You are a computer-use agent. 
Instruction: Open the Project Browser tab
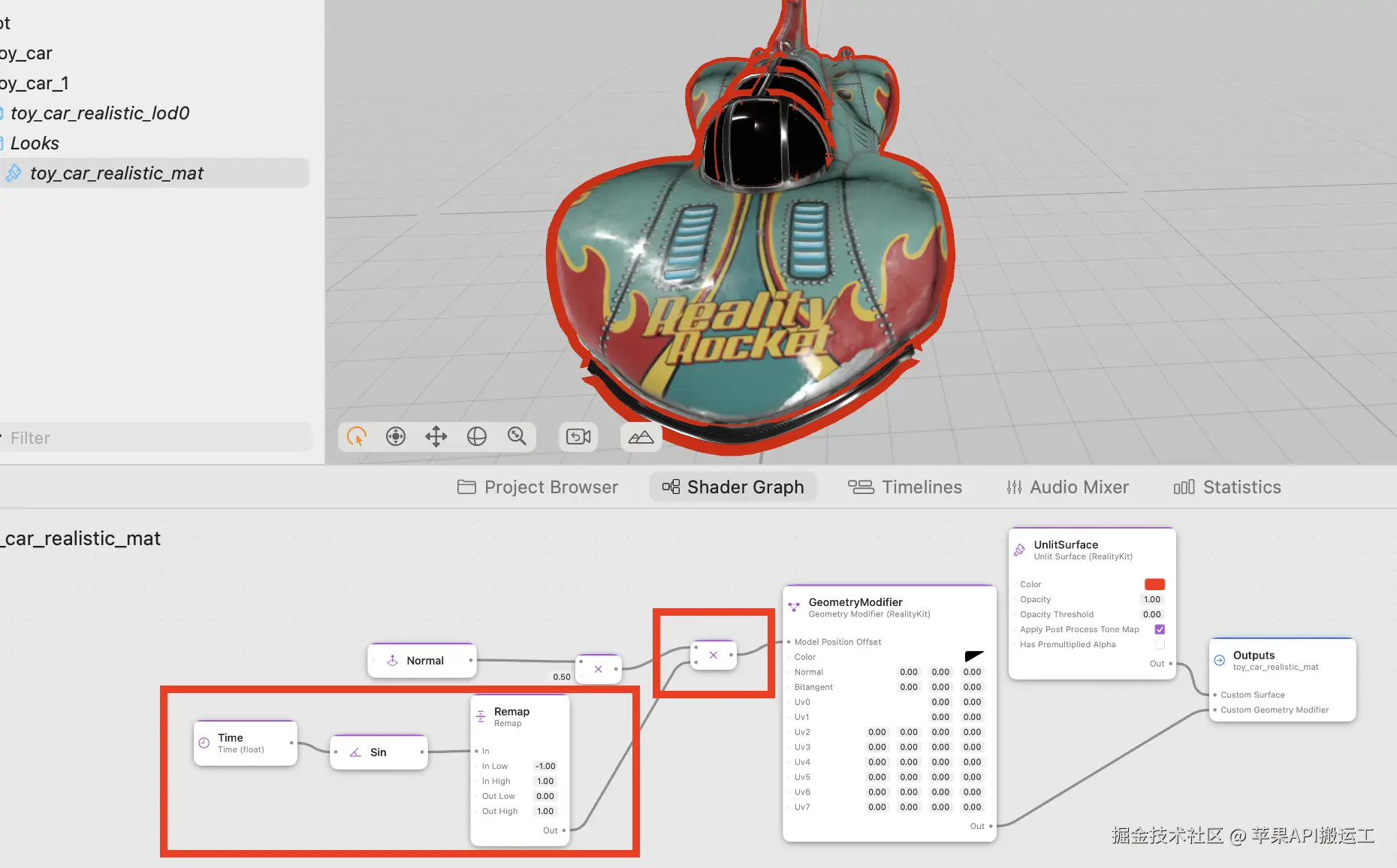[538, 487]
